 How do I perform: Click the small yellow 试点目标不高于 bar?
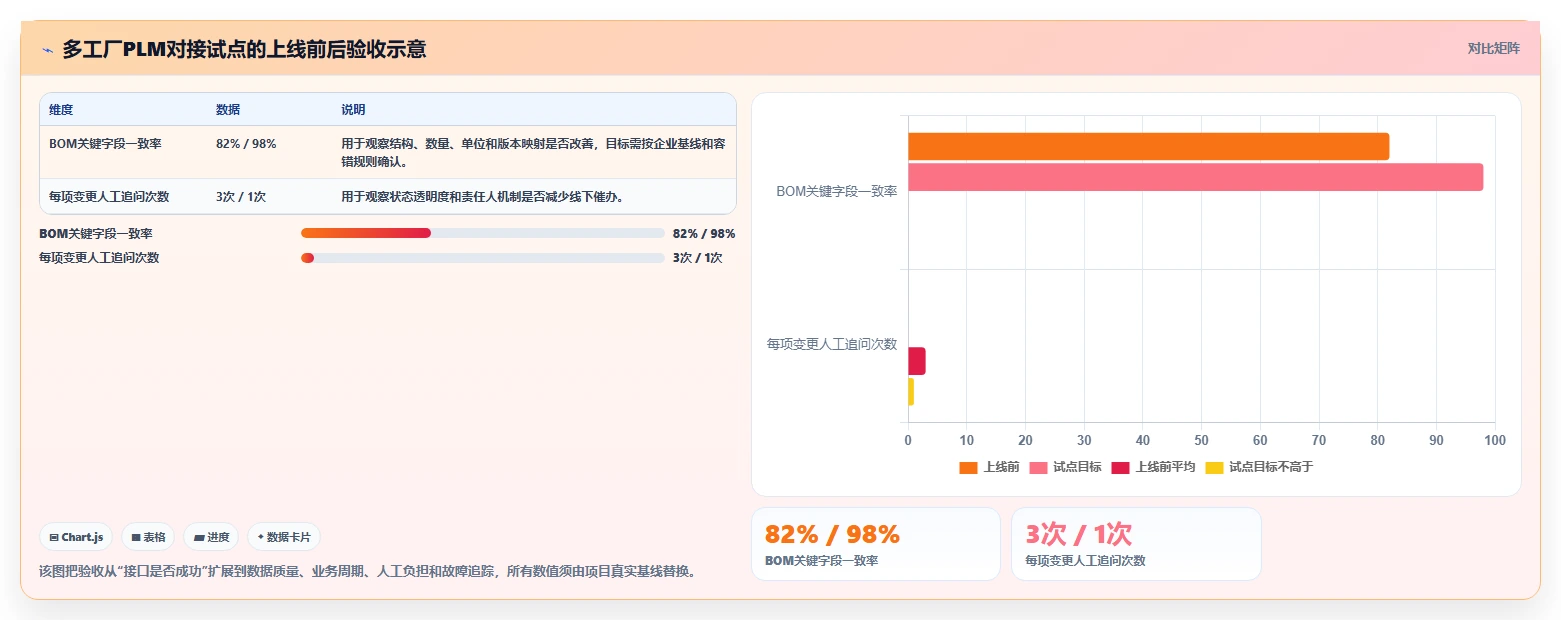[x=911, y=392]
